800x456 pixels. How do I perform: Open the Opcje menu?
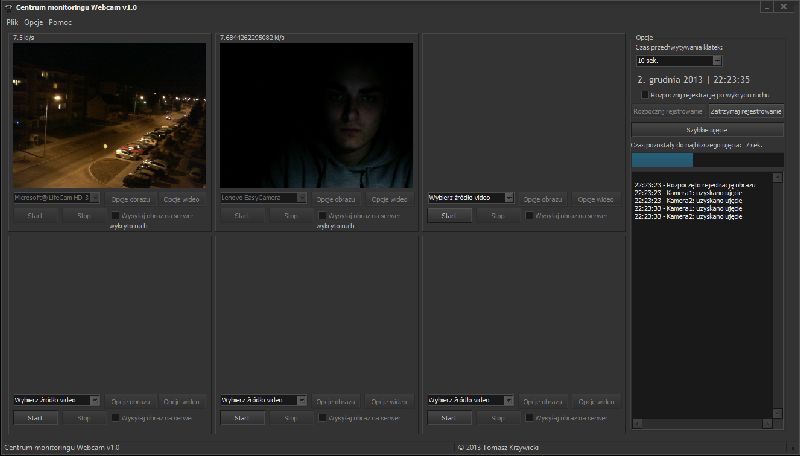click(x=34, y=22)
